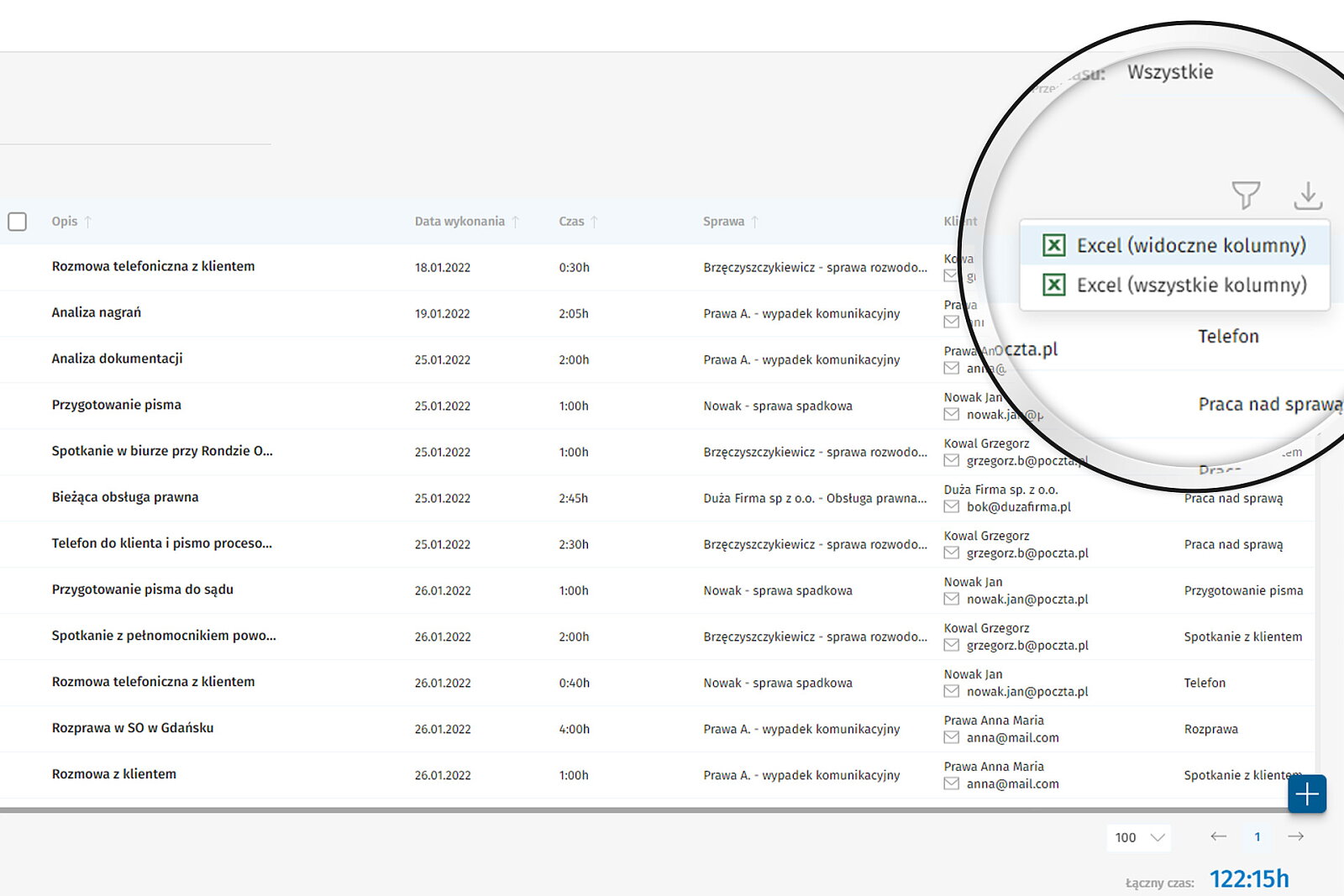Select Excel (wszystkie kolumny) export option

pyautogui.click(x=1190, y=286)
